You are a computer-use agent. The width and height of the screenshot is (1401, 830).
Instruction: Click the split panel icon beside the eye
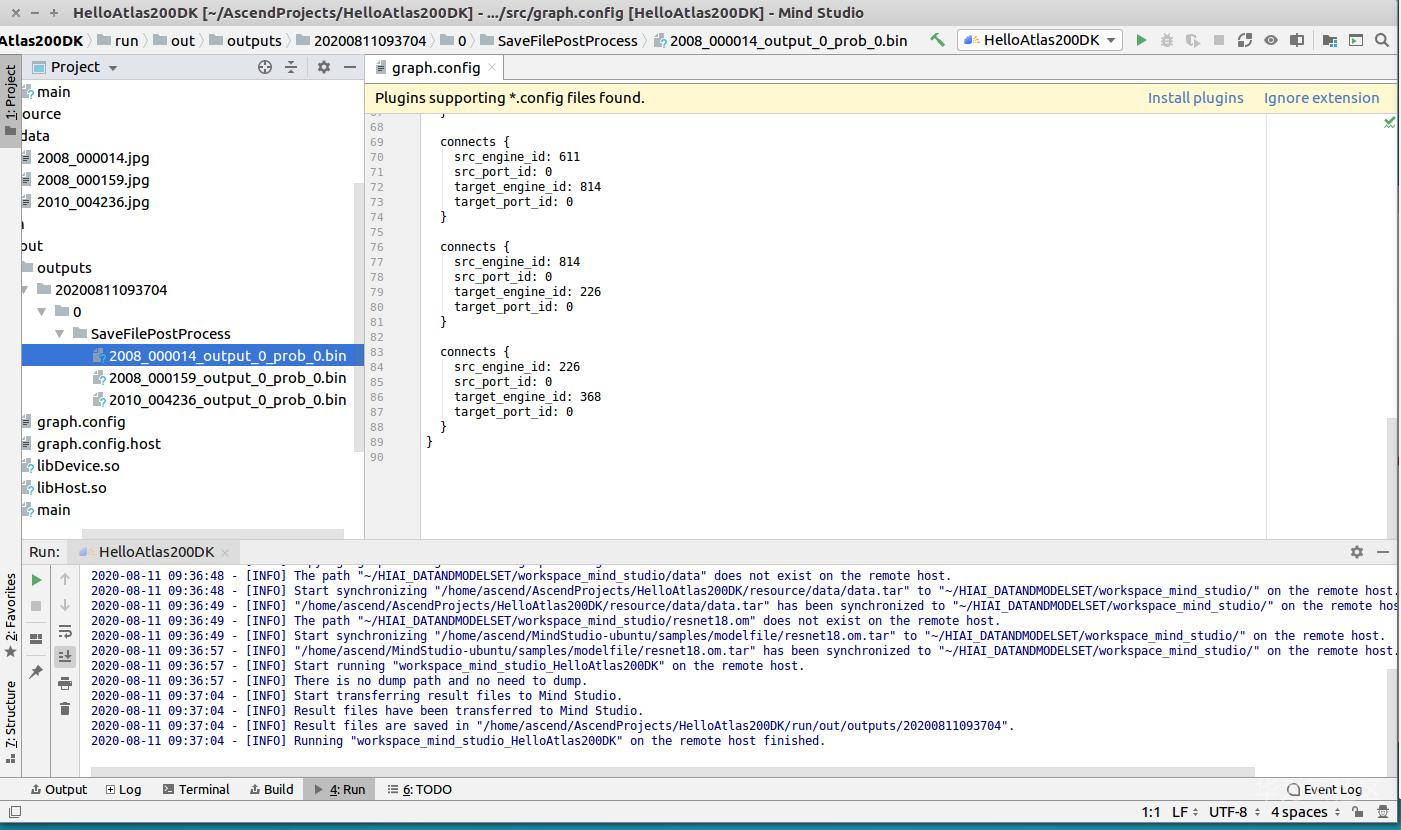pos(1297,40)
